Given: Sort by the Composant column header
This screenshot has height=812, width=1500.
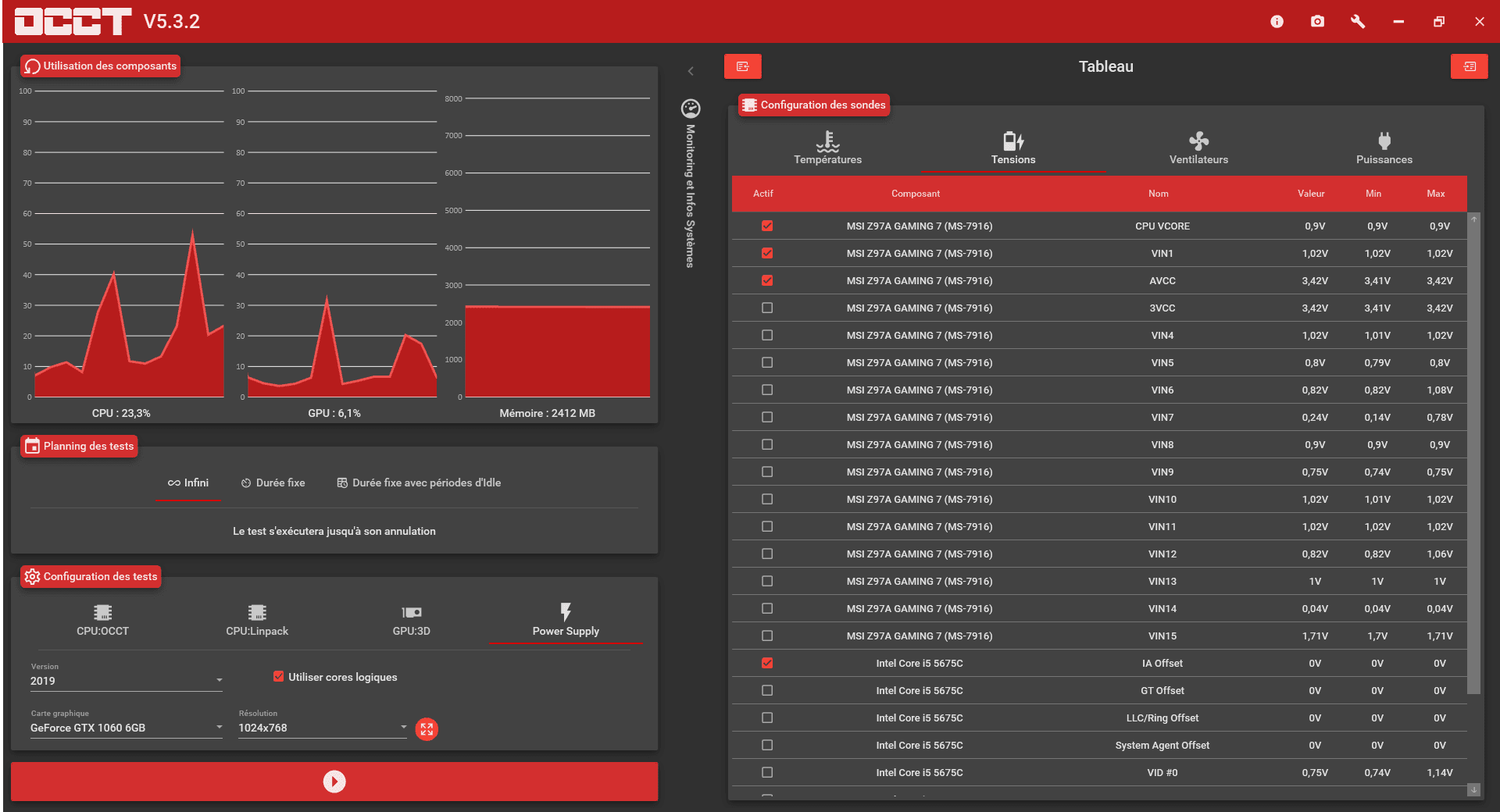Looking at the screenshot, I should click(916, 194).
